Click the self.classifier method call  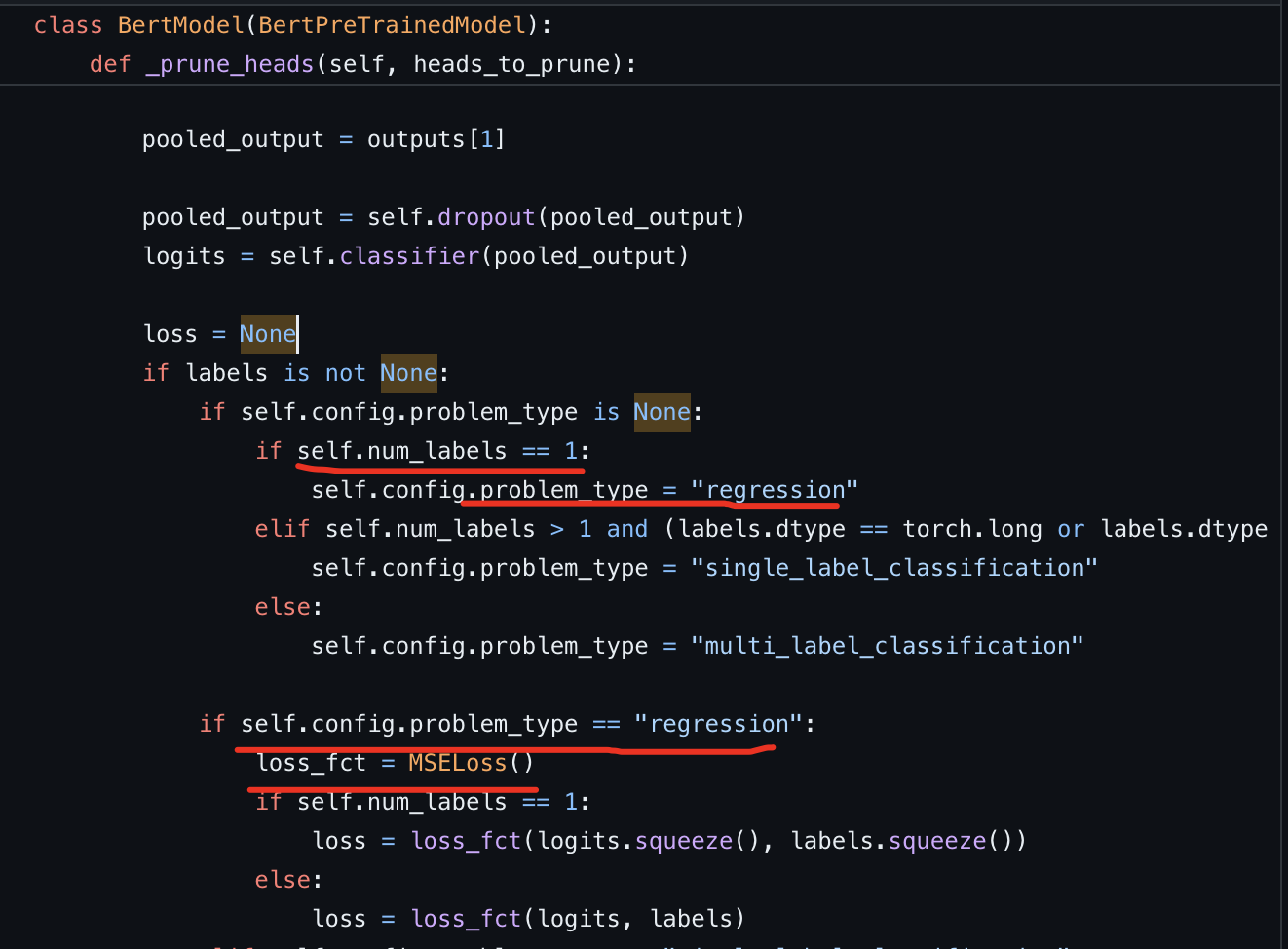(x=409, y=256)
